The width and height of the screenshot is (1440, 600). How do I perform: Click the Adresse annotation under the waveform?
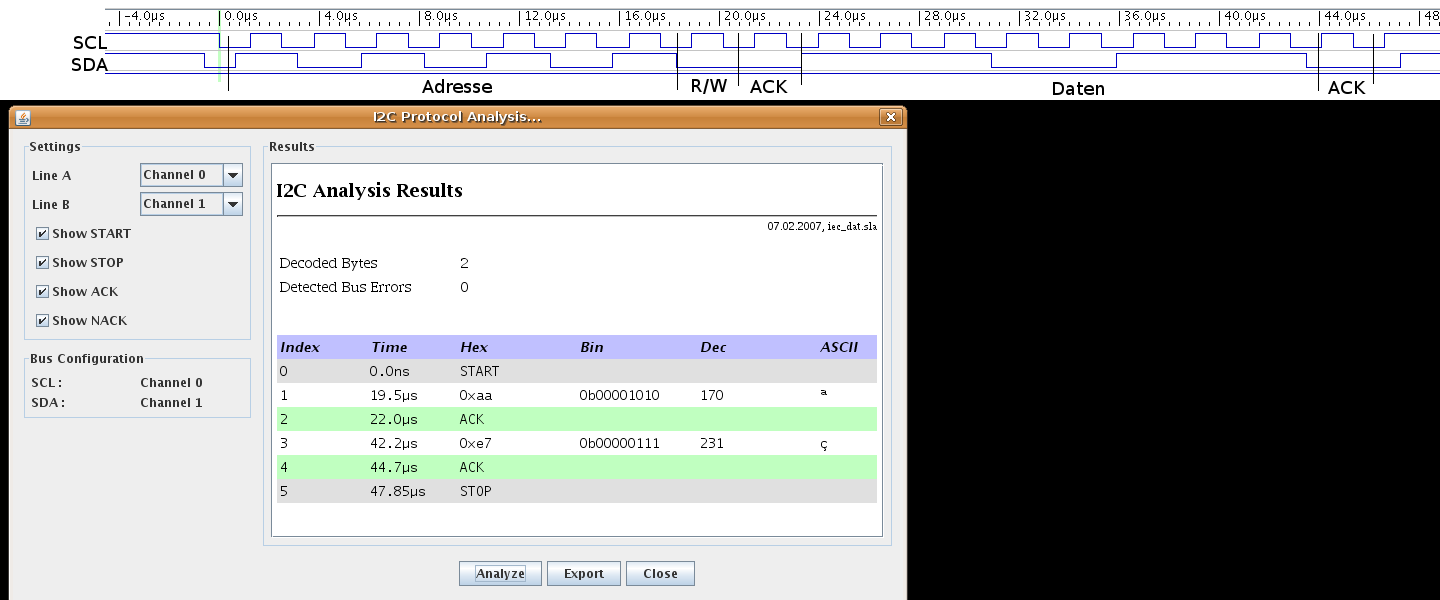pos(457,87)
